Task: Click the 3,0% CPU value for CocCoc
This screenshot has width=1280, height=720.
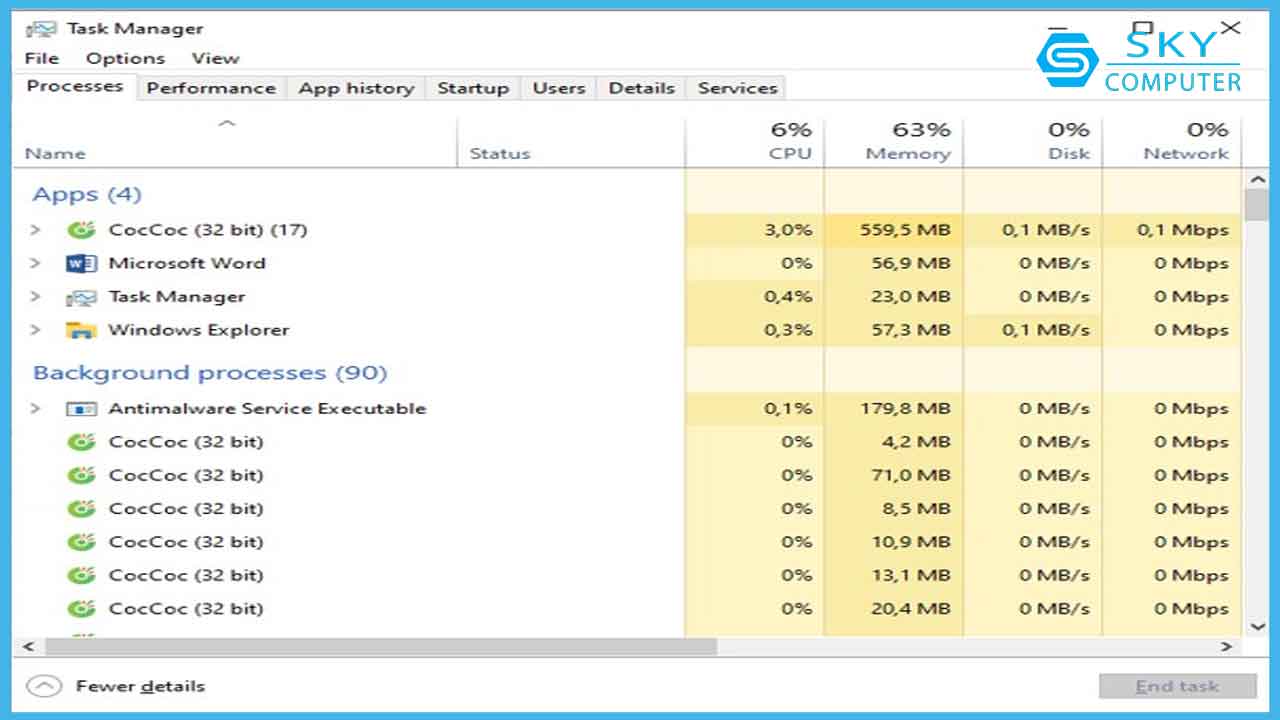Action: point(788,230)
